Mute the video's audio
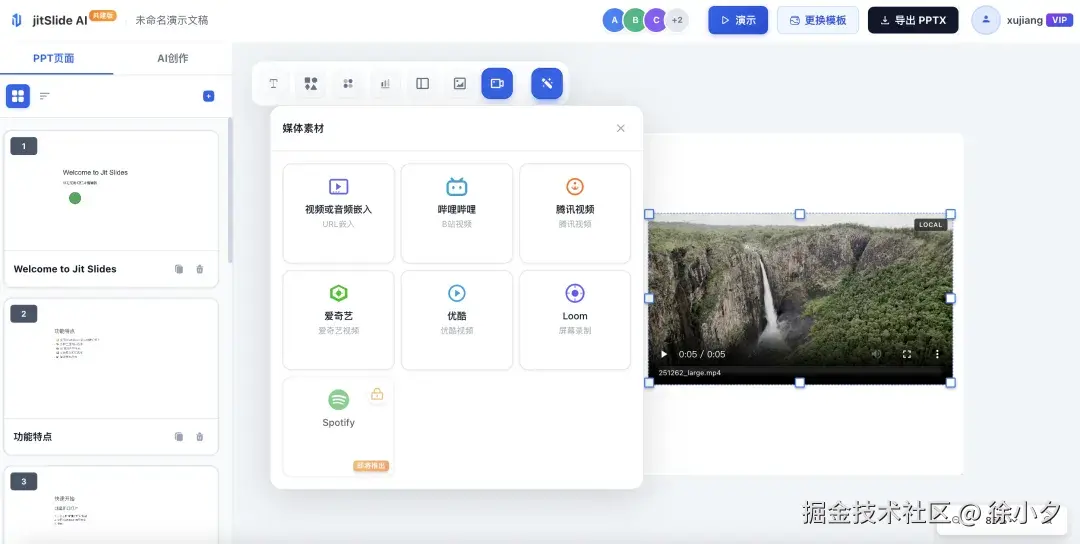1080x544 pixels. pos(876,354)
